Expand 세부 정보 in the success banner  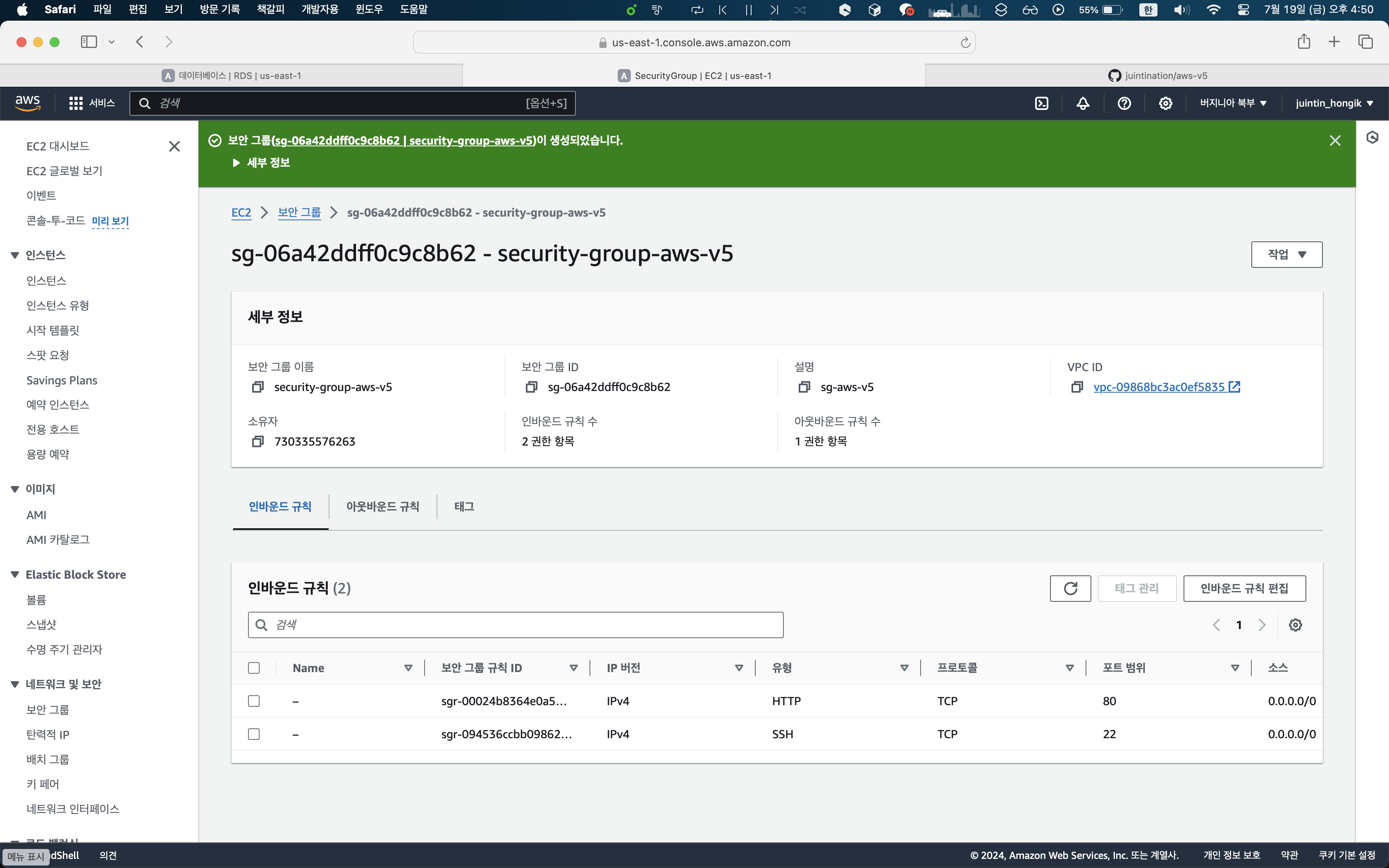pos(261,163)
